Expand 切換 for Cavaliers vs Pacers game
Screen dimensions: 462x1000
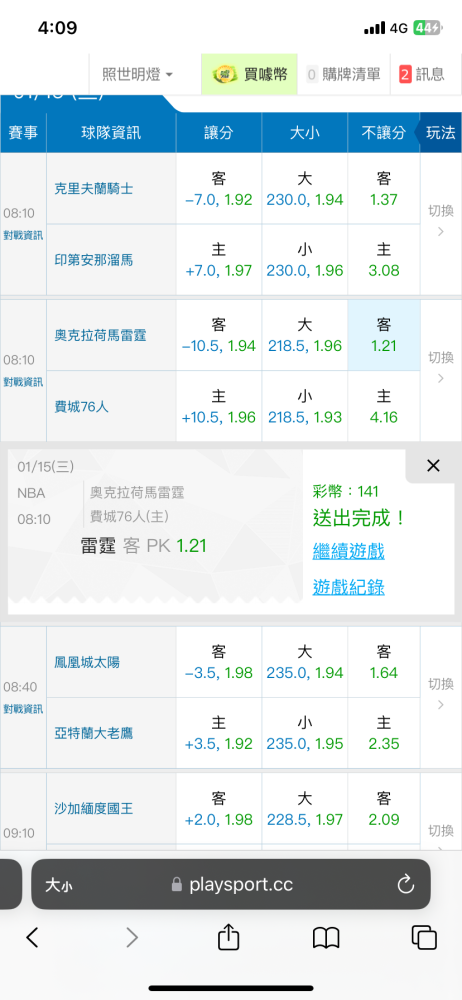tap(441, 221)
